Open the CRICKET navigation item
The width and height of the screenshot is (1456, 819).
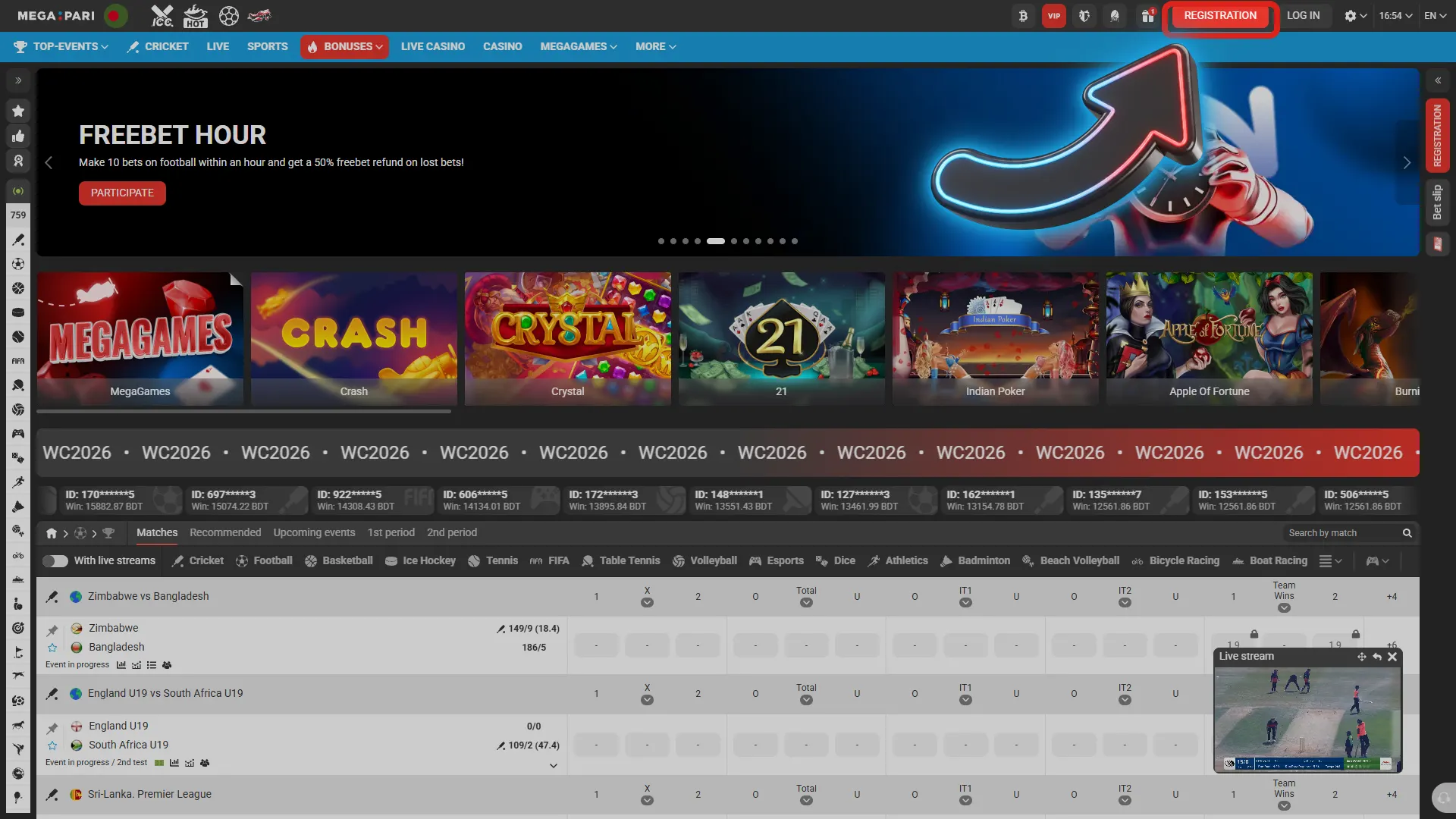pyautogui.click(x=158, y=47)
